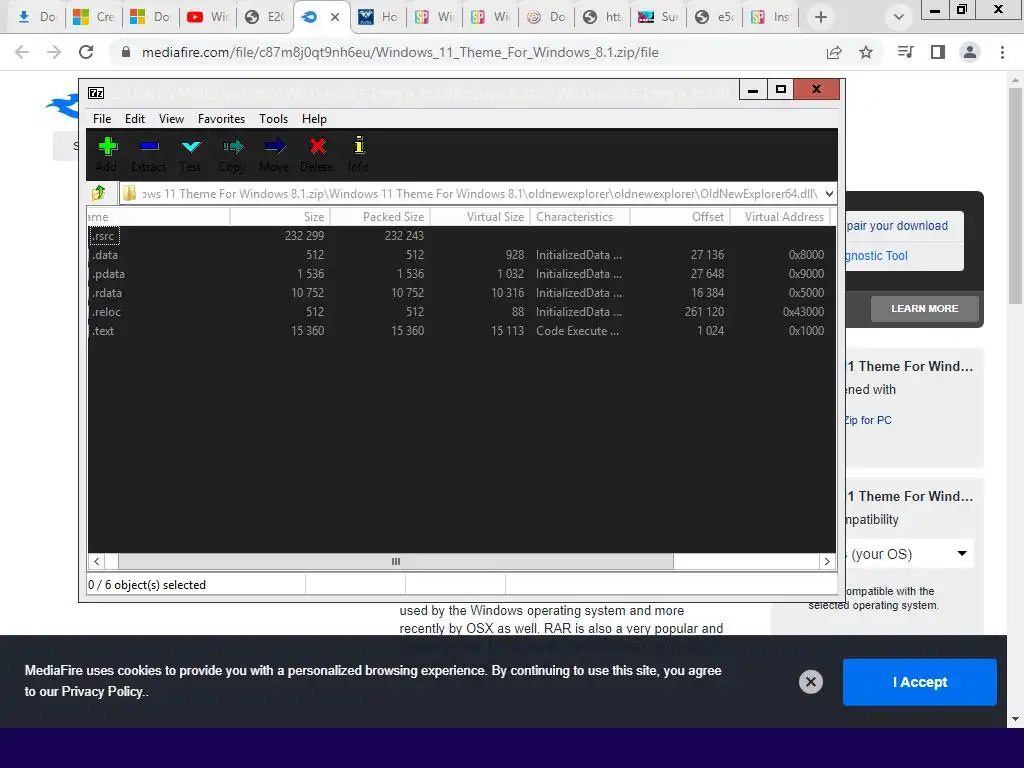Viewport: 1024px width, 768px height.
Task: Click the Test toolbar icon
Action: pos(191,154)
